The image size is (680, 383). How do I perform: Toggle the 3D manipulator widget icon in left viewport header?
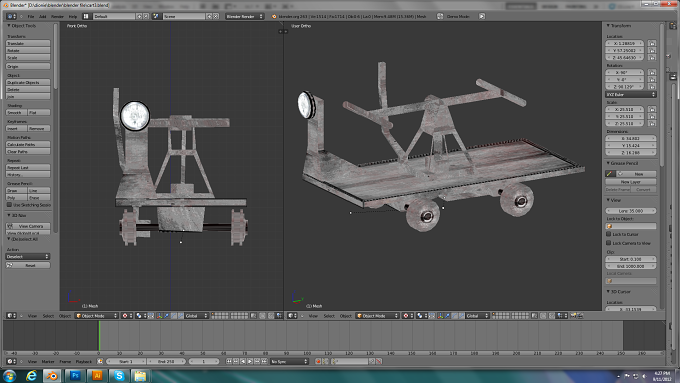[160, 316]
